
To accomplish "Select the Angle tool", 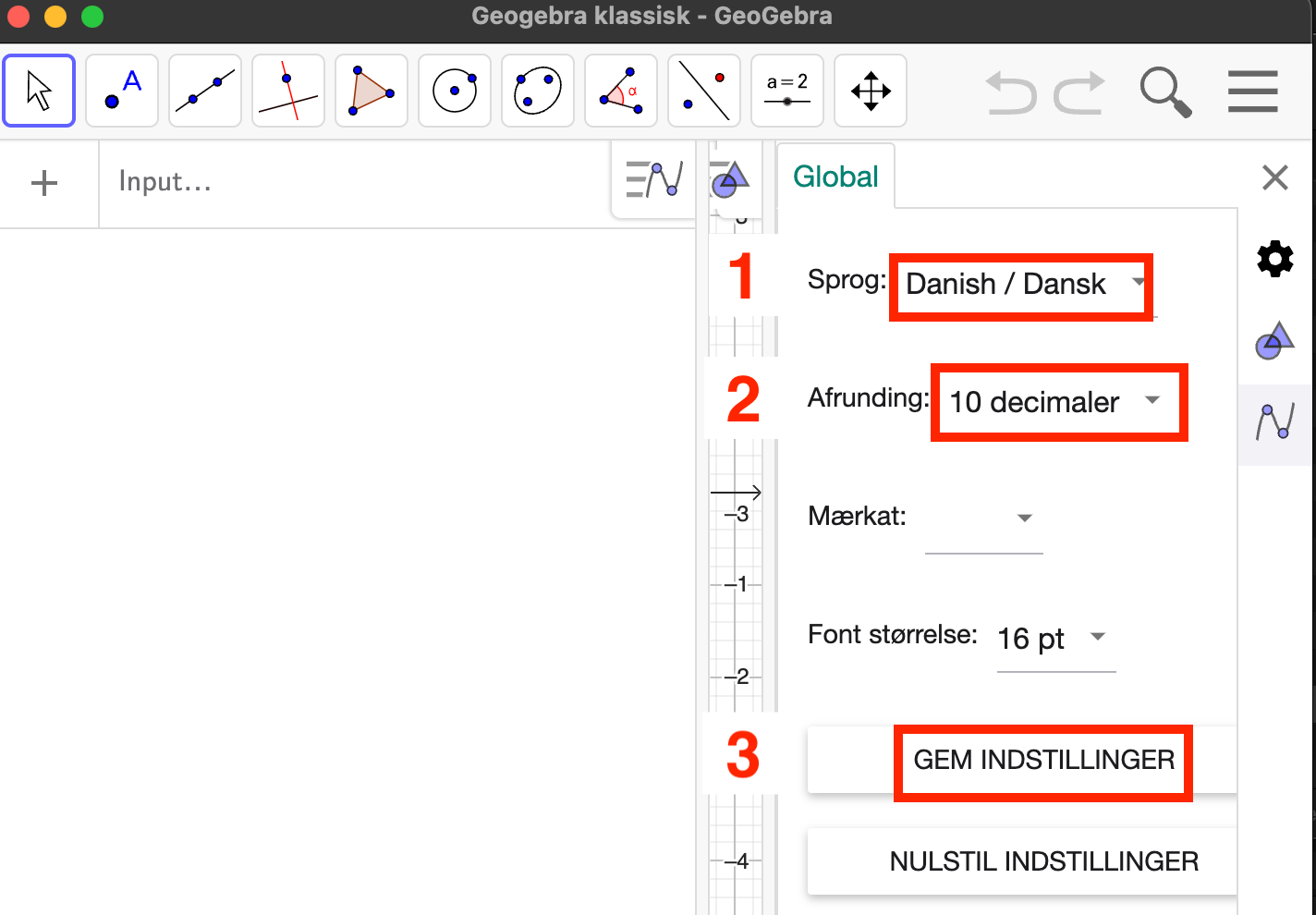I will point(621,91).
